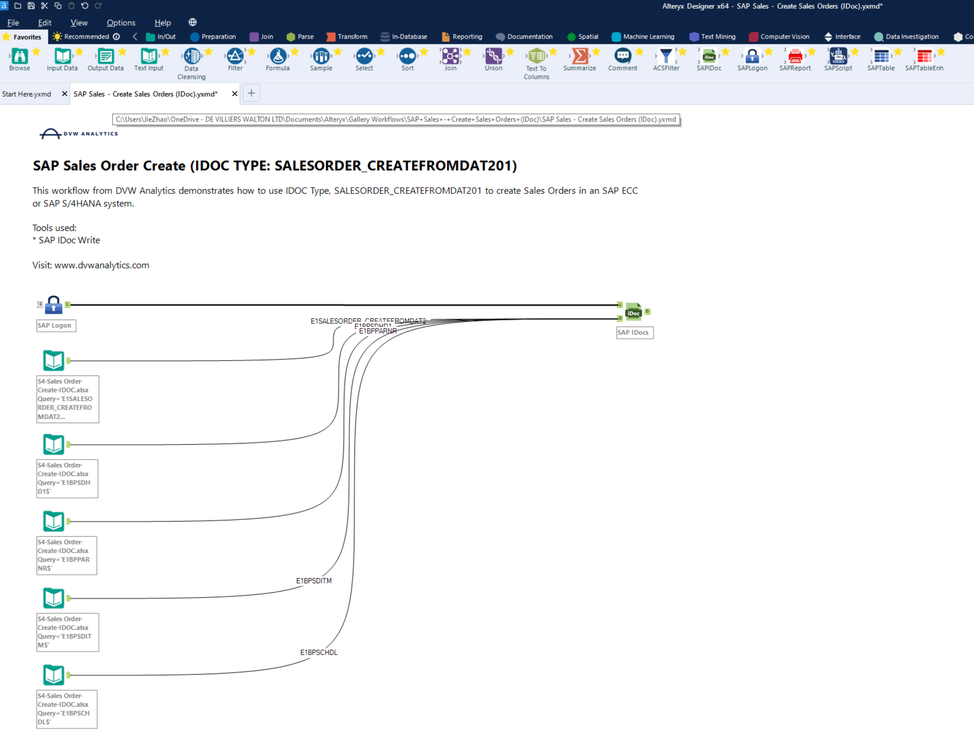Open the File menu
This screenshot has height=740, width=974.
(x=13, y=22)
